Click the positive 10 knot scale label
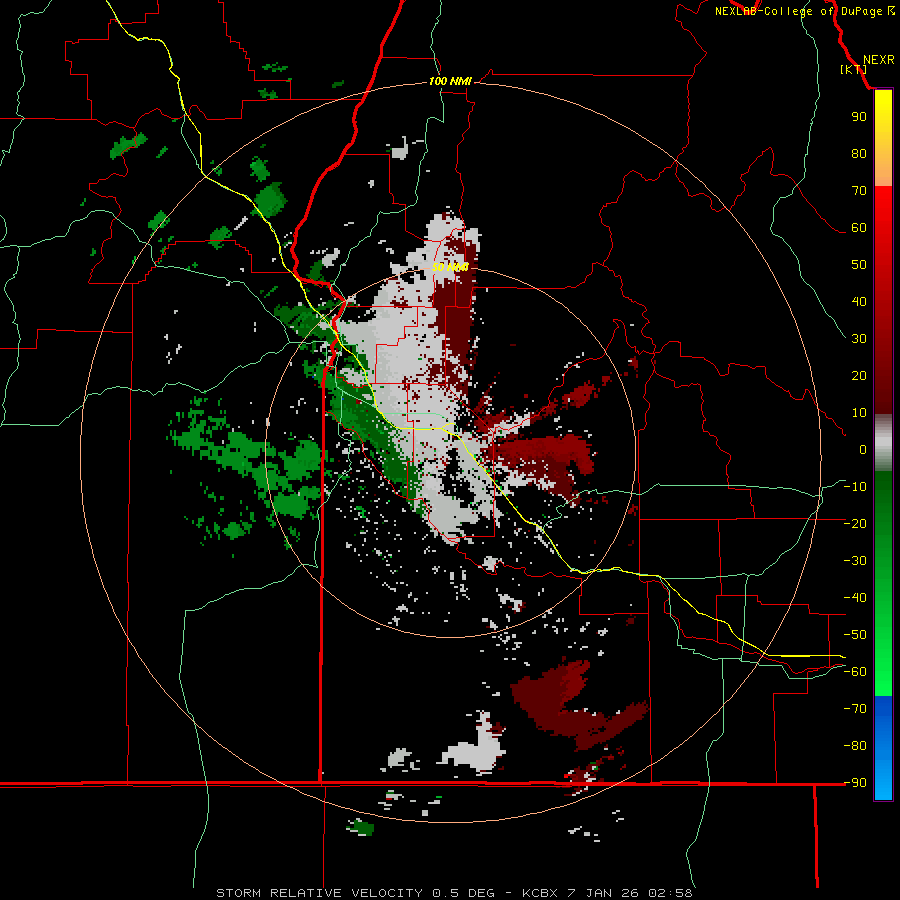 [x=859, y=413]
